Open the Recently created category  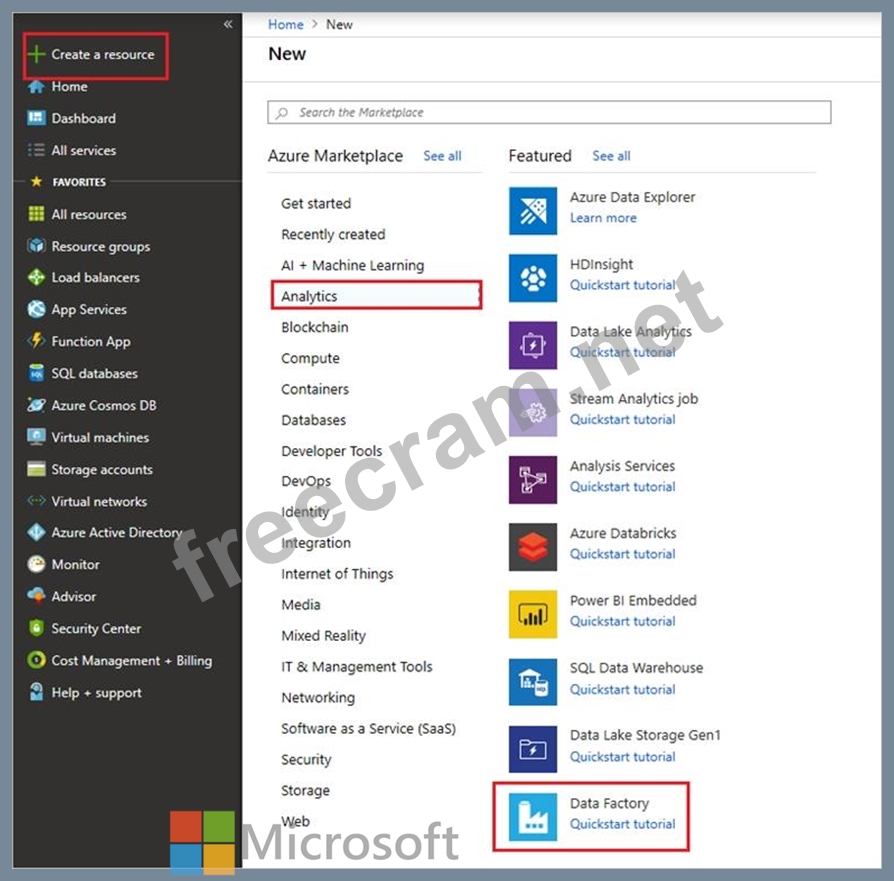[333, 234]
